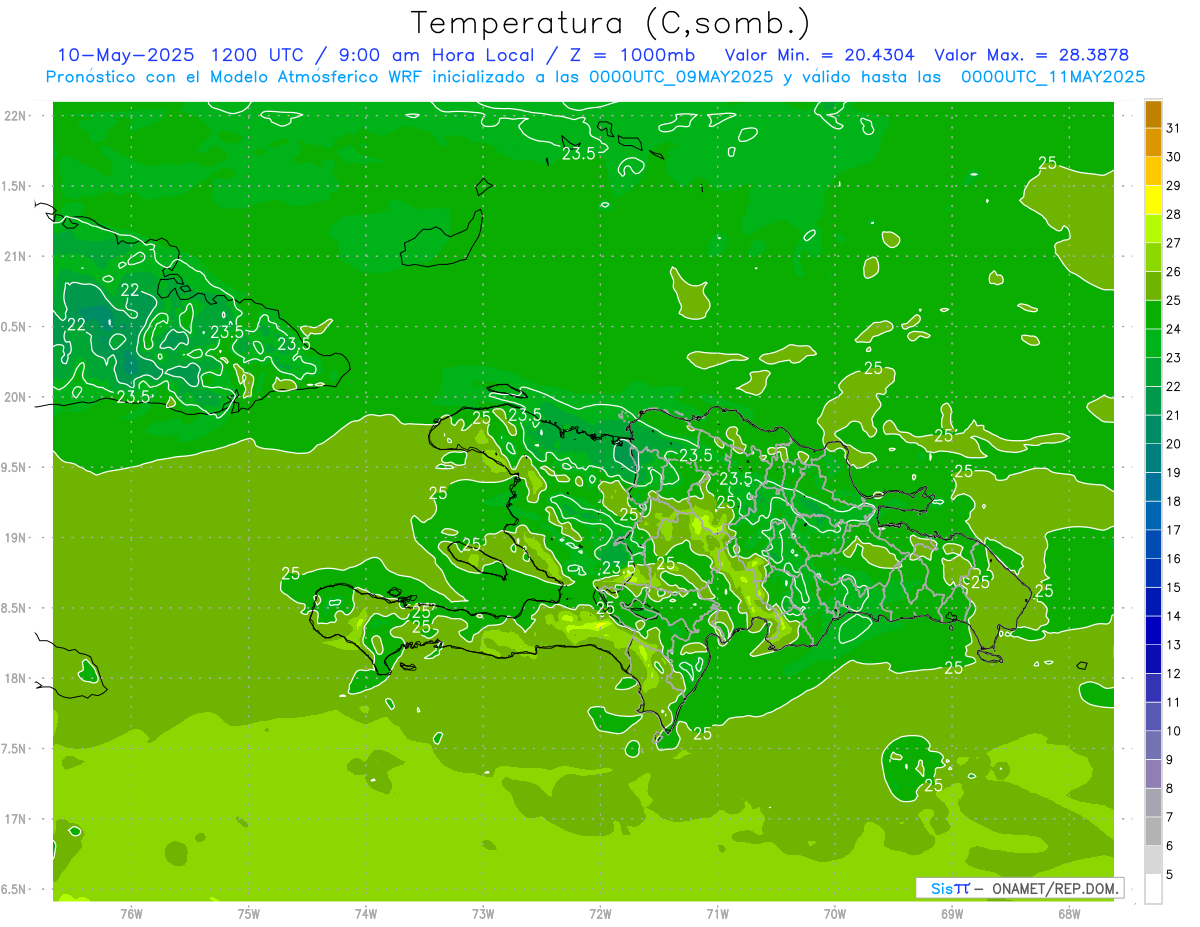The height and width of the screenshot is (927, 1200).
Task: Pick the purple swatch between 8 and 9
Action: pos(1153,774)
